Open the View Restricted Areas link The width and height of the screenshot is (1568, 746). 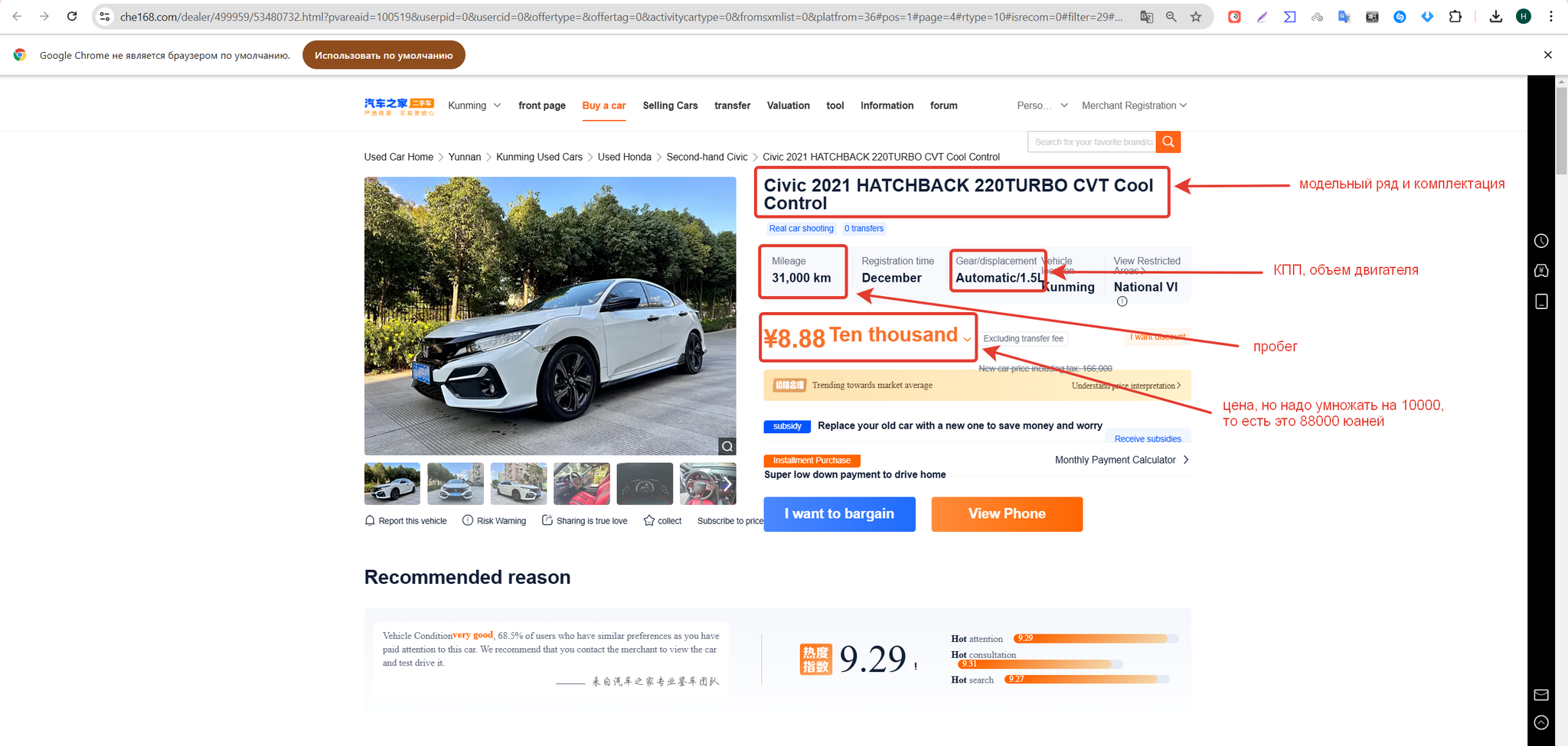(x=1147, y=265)
